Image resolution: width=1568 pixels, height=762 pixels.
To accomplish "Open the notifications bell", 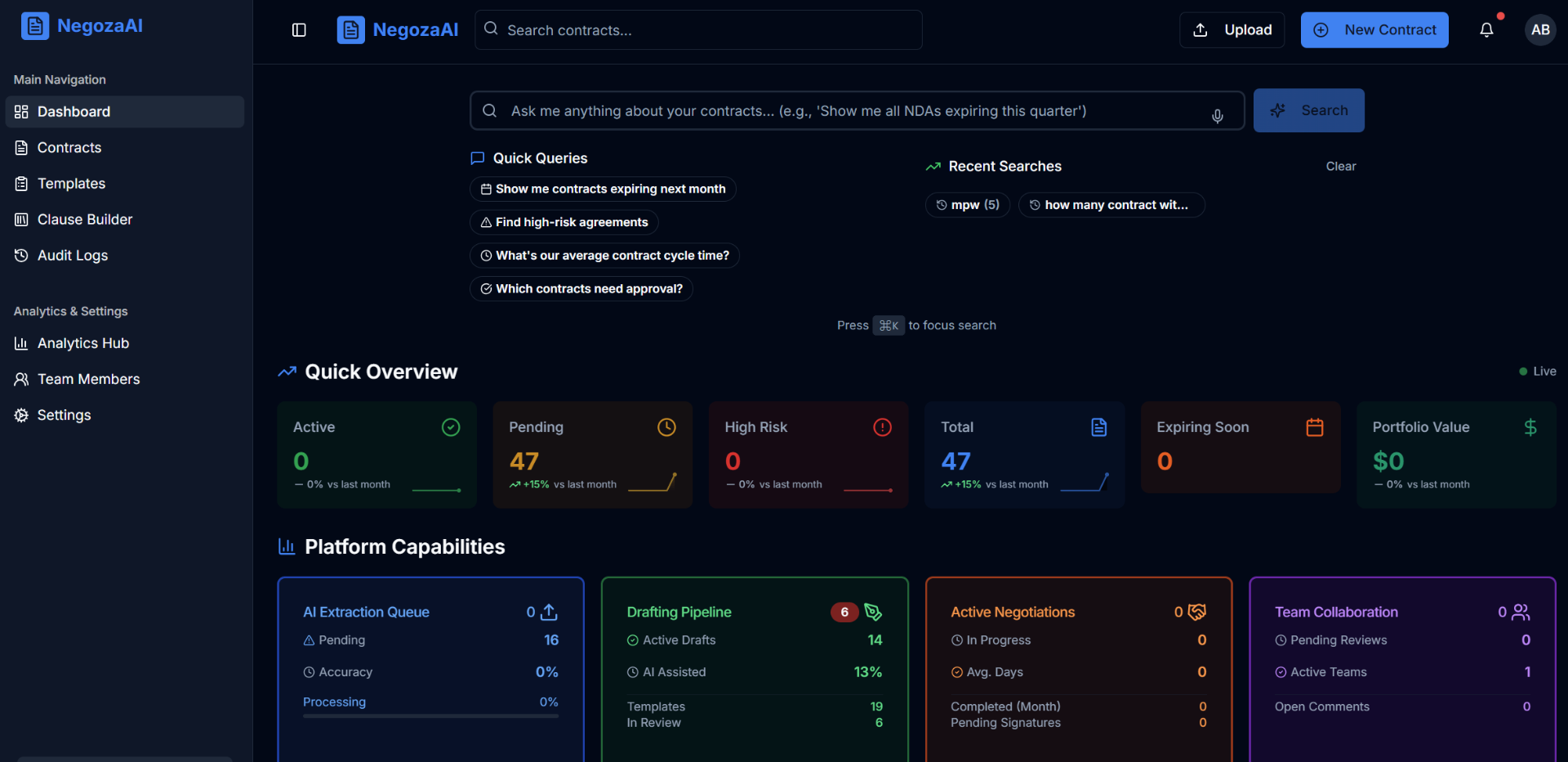I will coord(1486,30).
